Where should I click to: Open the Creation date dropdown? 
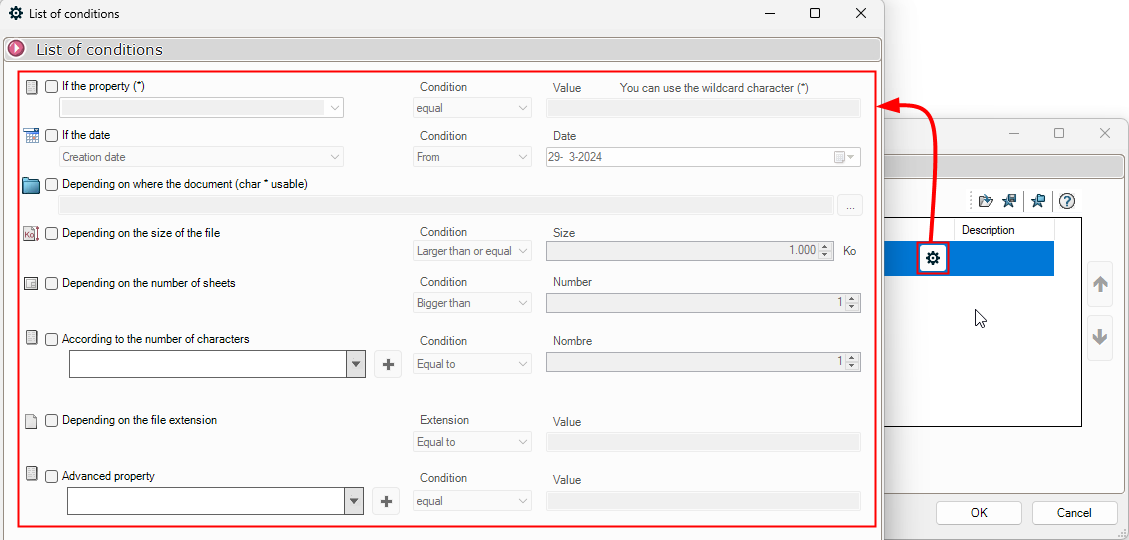click(202, 157)
